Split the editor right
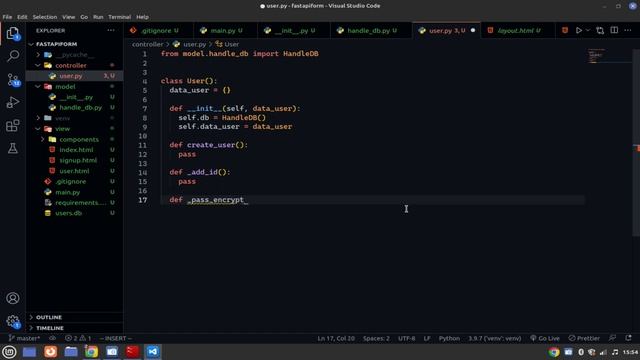This screenshot has width=640, height=360. pos(614,30)
